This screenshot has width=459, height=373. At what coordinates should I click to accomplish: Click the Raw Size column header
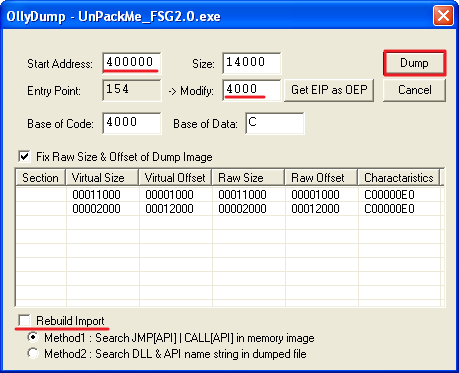(248, 178)
